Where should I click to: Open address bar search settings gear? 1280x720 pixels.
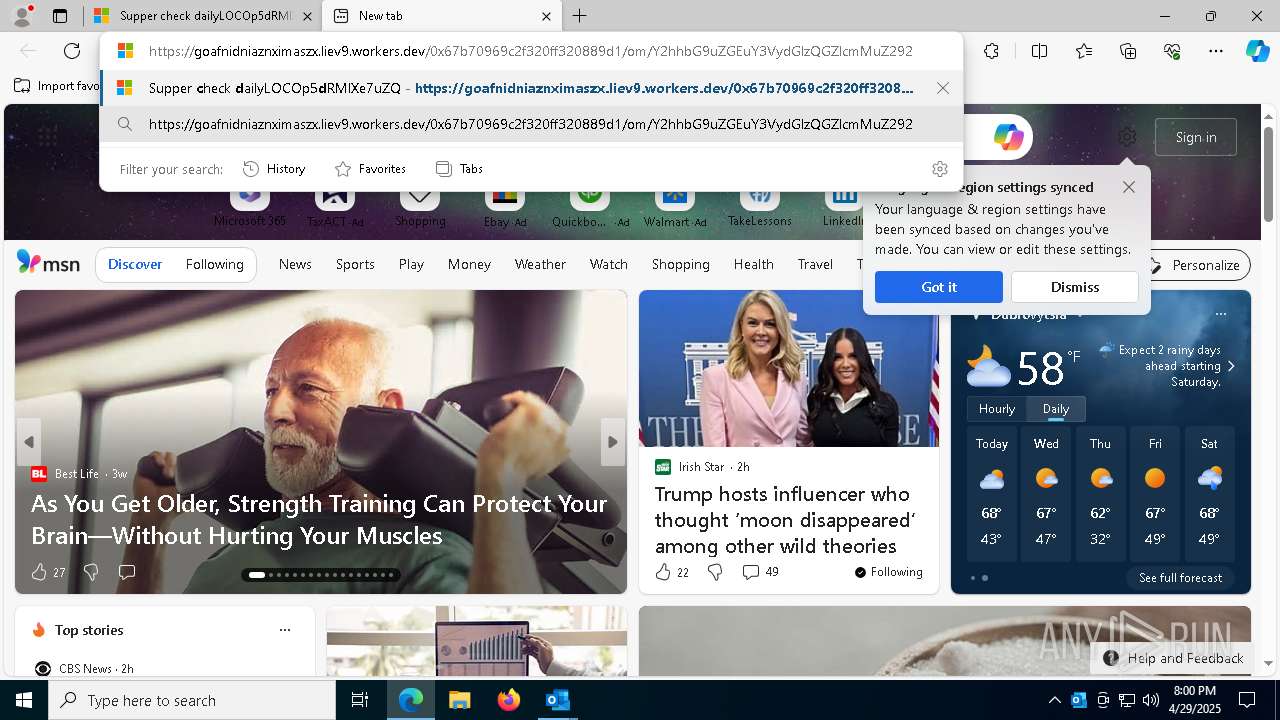tap(939, 169)
